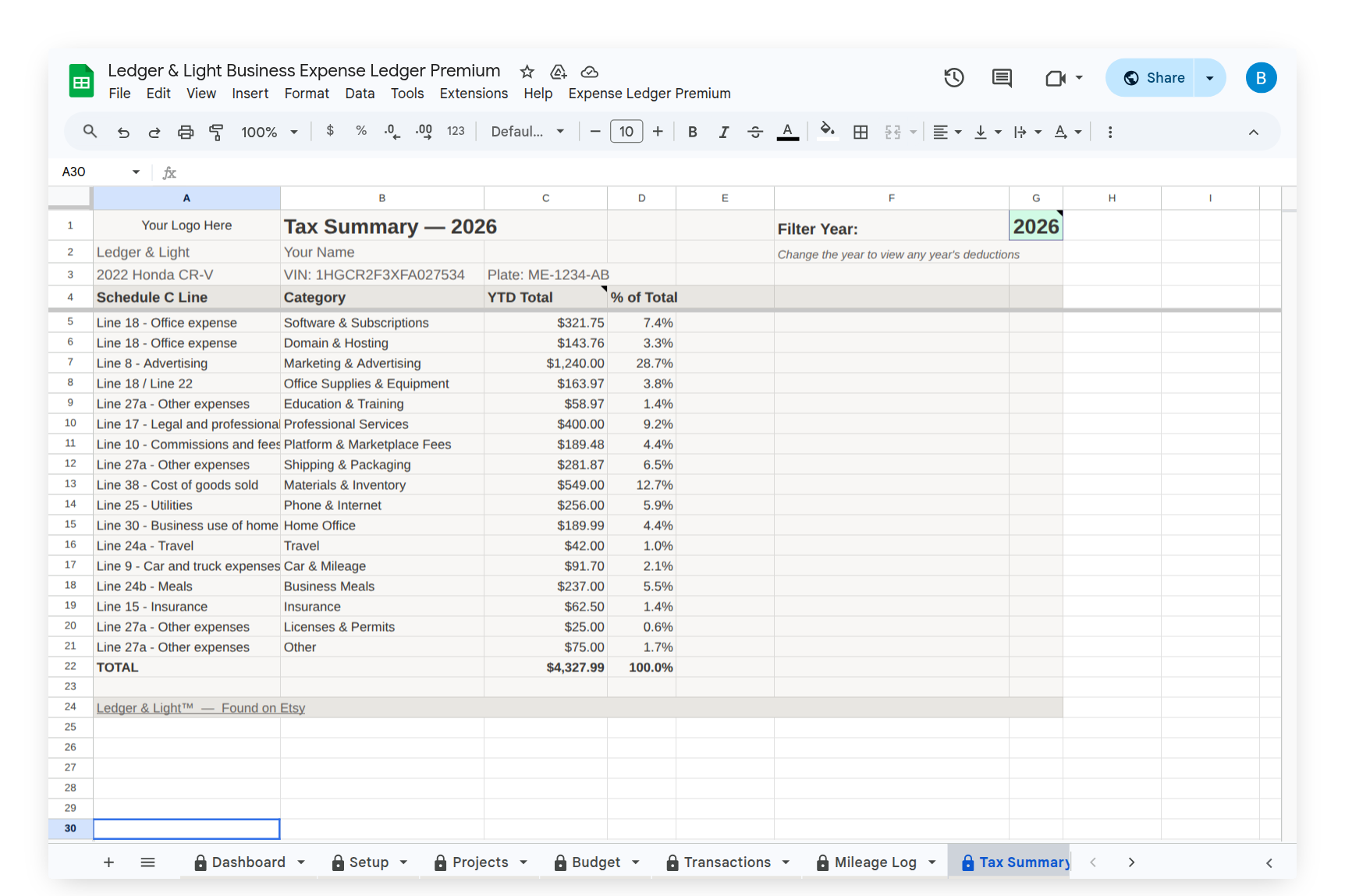Image resolution: width=1345 pixels, height=896 pixels.
Task: Open the File menu
Action: pos(119,94)
